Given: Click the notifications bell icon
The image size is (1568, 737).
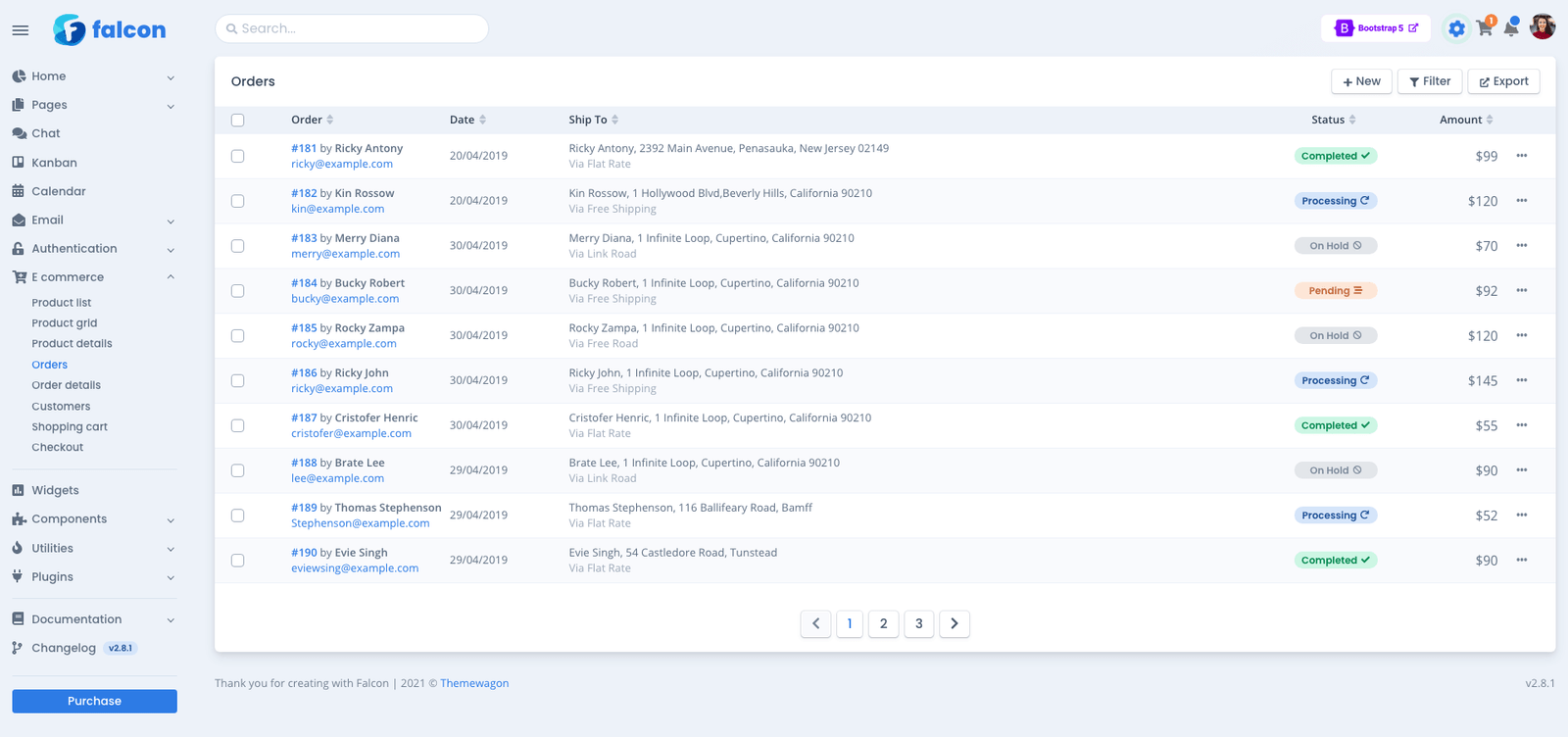Looking at the screenshot, I should [1511, 28].
